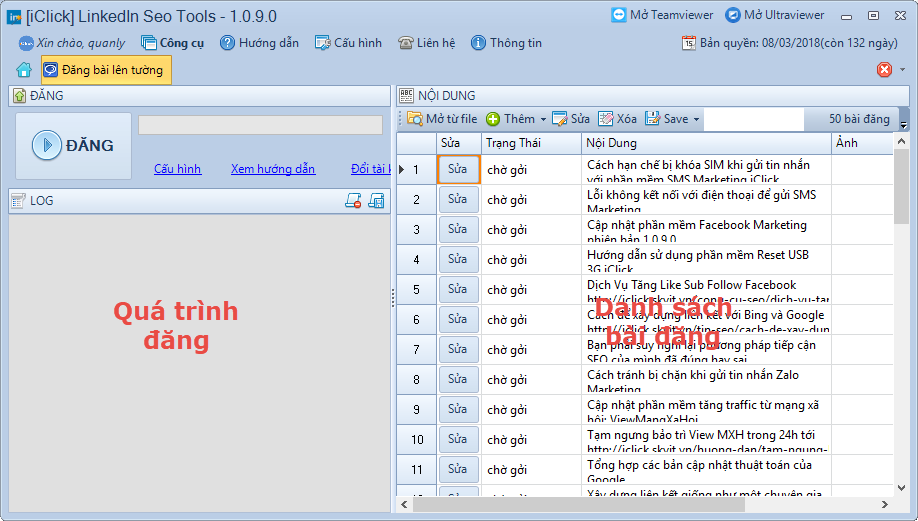Select row header number 1

pyautogui.click(x=416, y=170)
